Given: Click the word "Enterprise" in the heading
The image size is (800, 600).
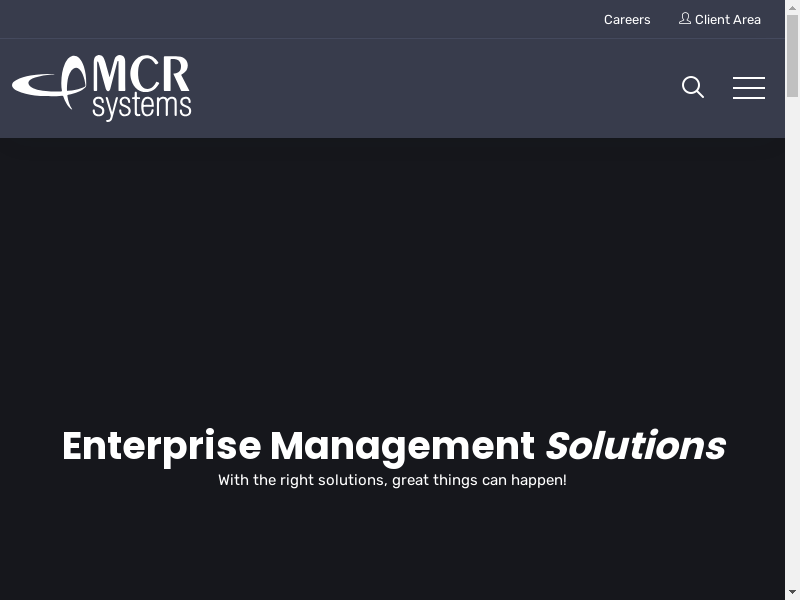Looking at the screenshot, I should [x=161, y=446].
